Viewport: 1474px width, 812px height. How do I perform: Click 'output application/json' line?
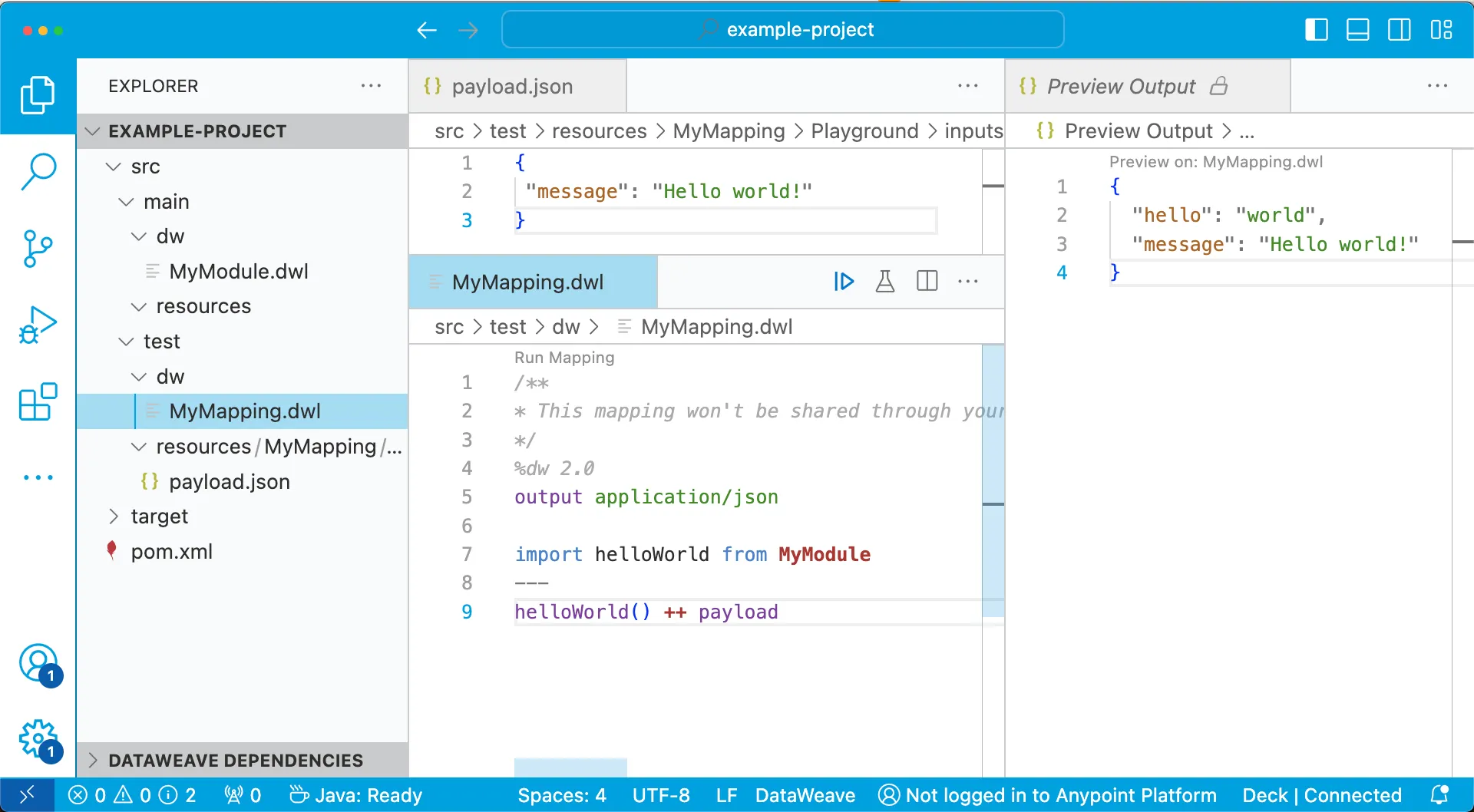tap(646, 497)
